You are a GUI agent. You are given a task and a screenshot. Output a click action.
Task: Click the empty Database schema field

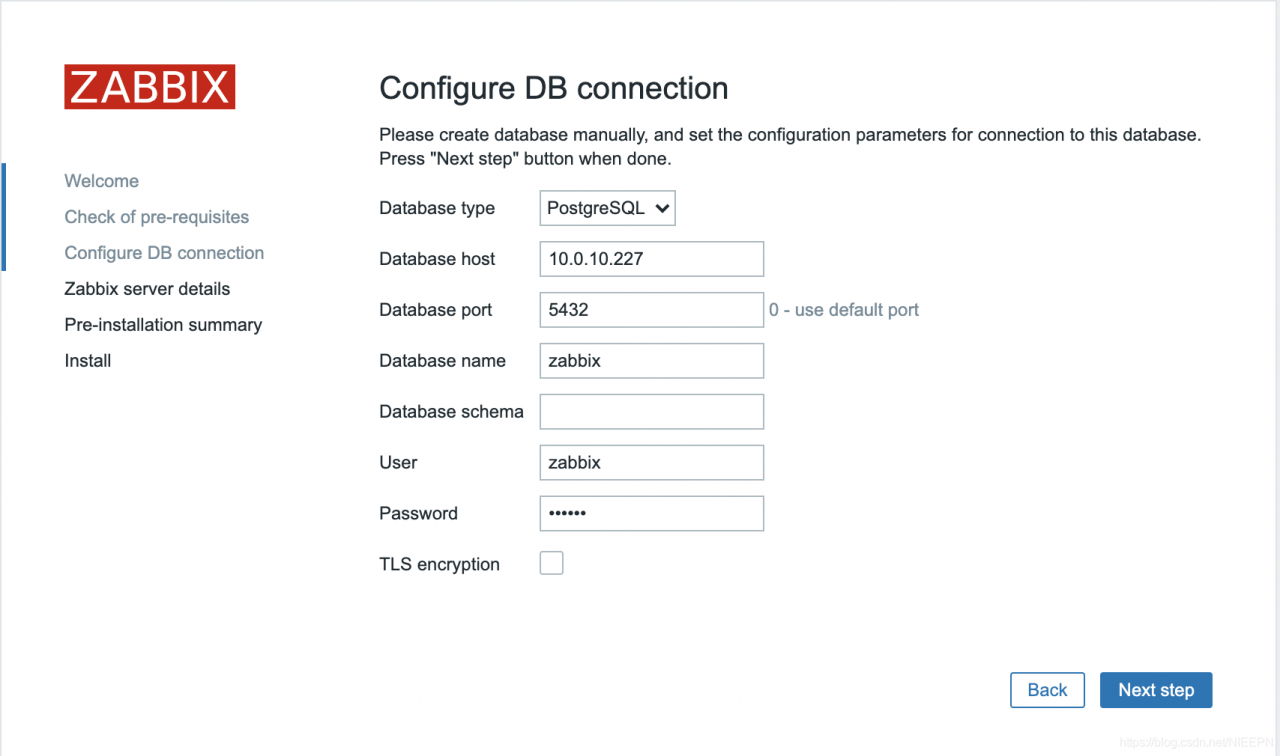[x=652, y=411]
